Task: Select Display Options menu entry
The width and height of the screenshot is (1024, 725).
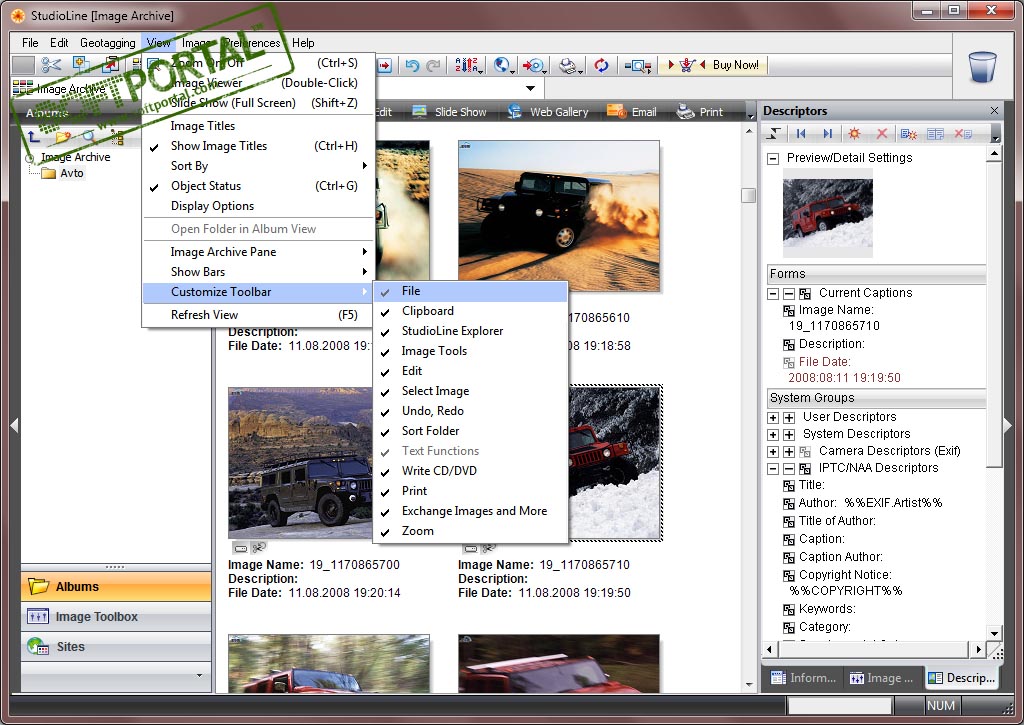Action: coord(258,206)
